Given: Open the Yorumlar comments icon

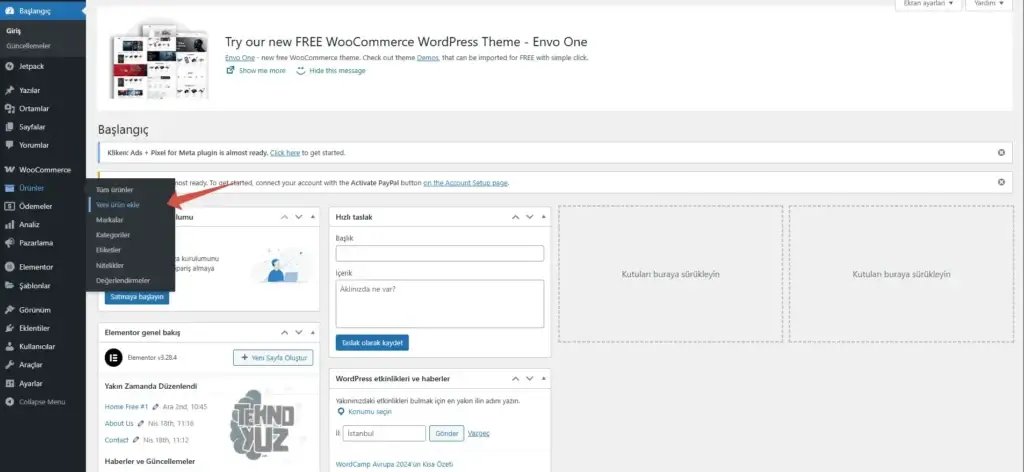Looking at the screenshot, I should coord(9,145).
